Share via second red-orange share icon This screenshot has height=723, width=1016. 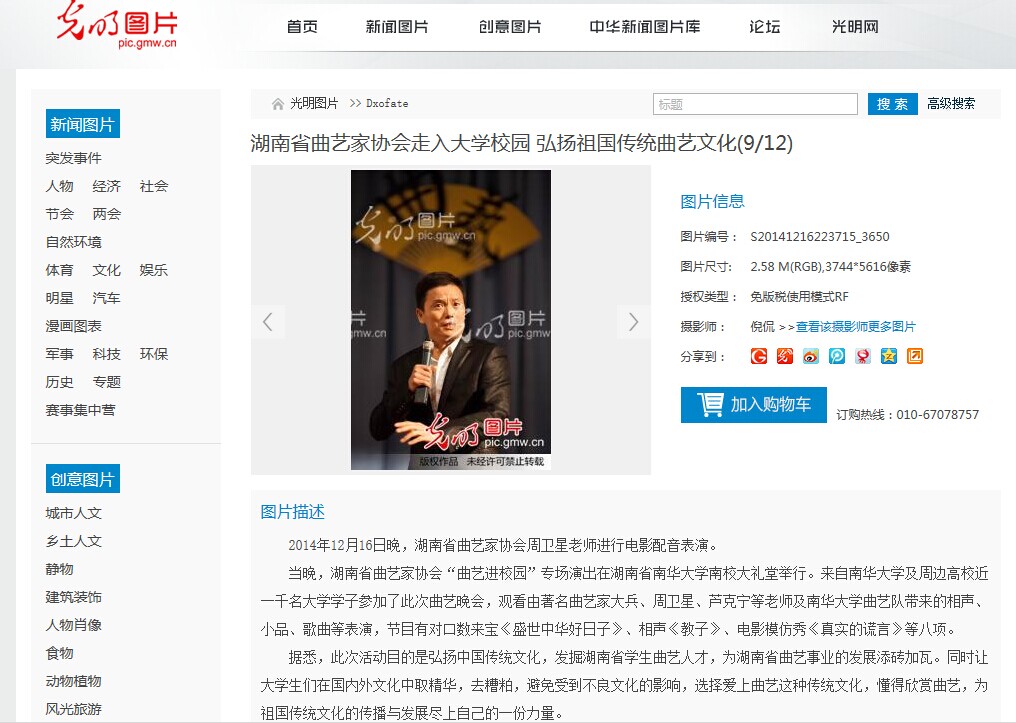click(x=785, y=356)
